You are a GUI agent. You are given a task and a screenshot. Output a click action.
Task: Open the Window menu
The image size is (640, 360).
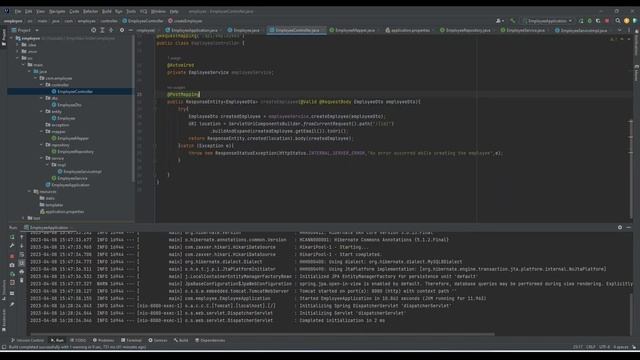158,11
